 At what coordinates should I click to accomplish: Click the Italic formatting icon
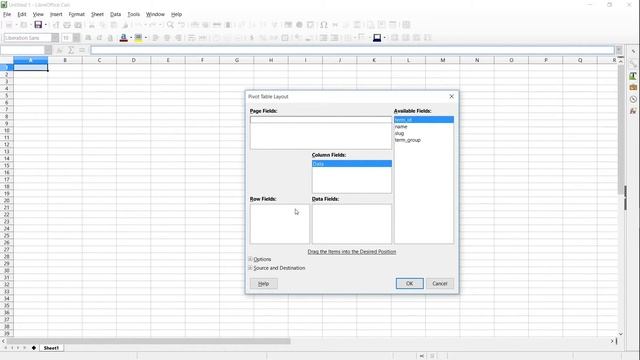click(99, 38)
